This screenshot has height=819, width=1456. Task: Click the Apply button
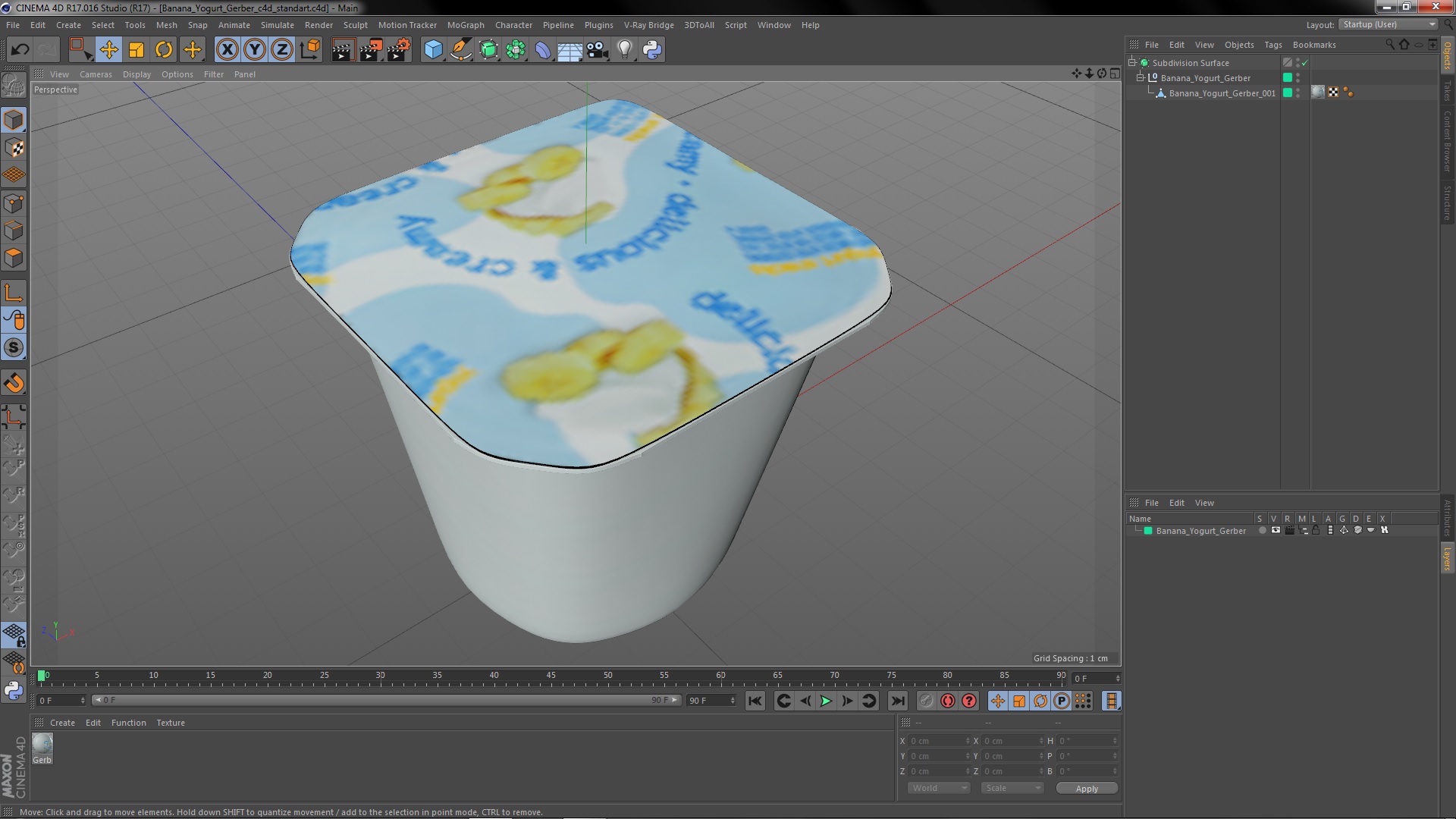(x=1087, y=789)
